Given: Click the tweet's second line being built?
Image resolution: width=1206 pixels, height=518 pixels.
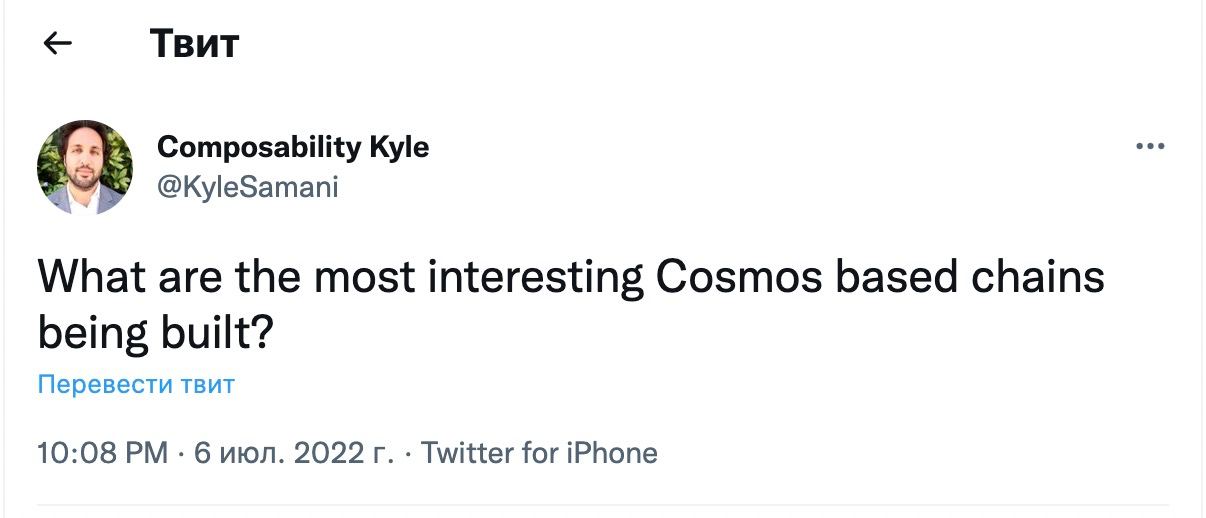Looking at the screenshot, I should click(x=155, y=334).
